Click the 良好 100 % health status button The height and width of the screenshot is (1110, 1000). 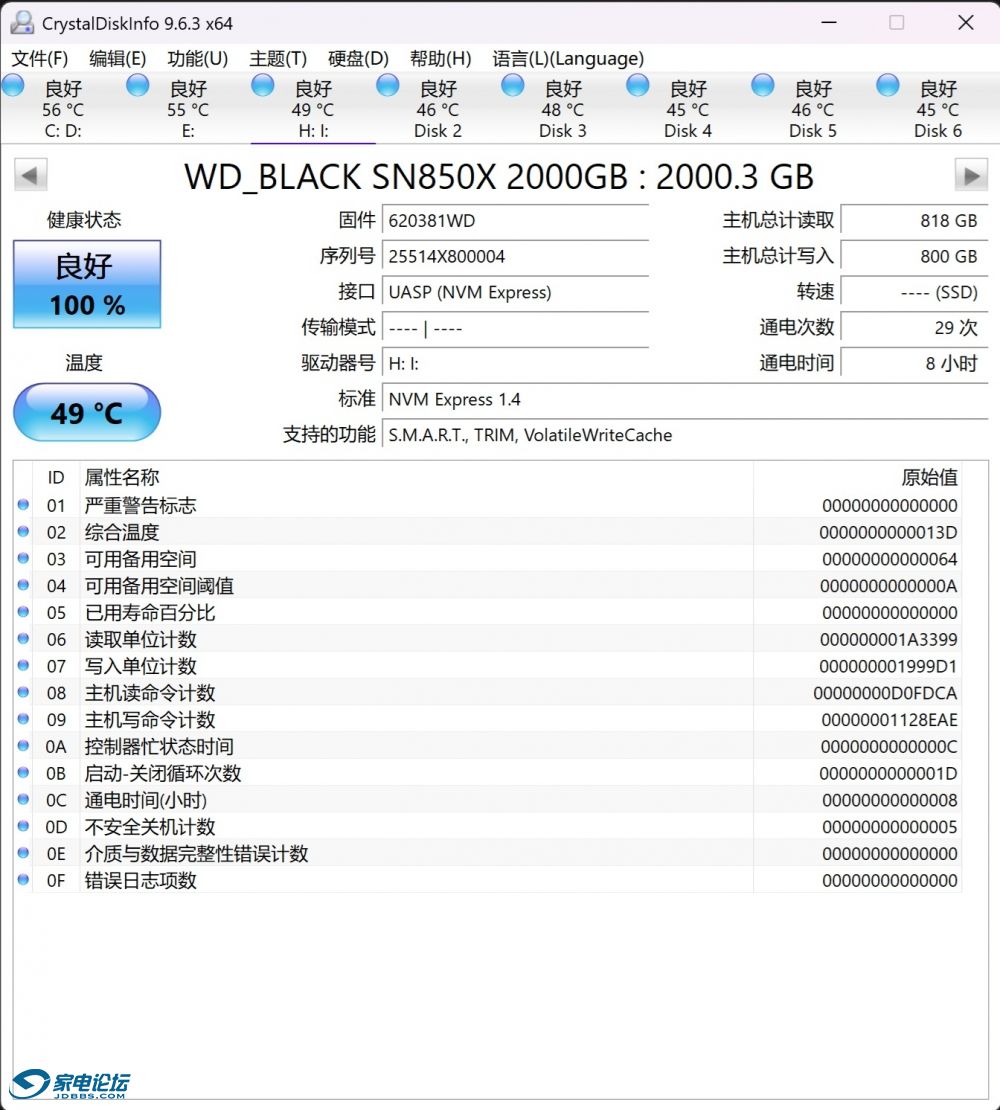pos(87,284)
